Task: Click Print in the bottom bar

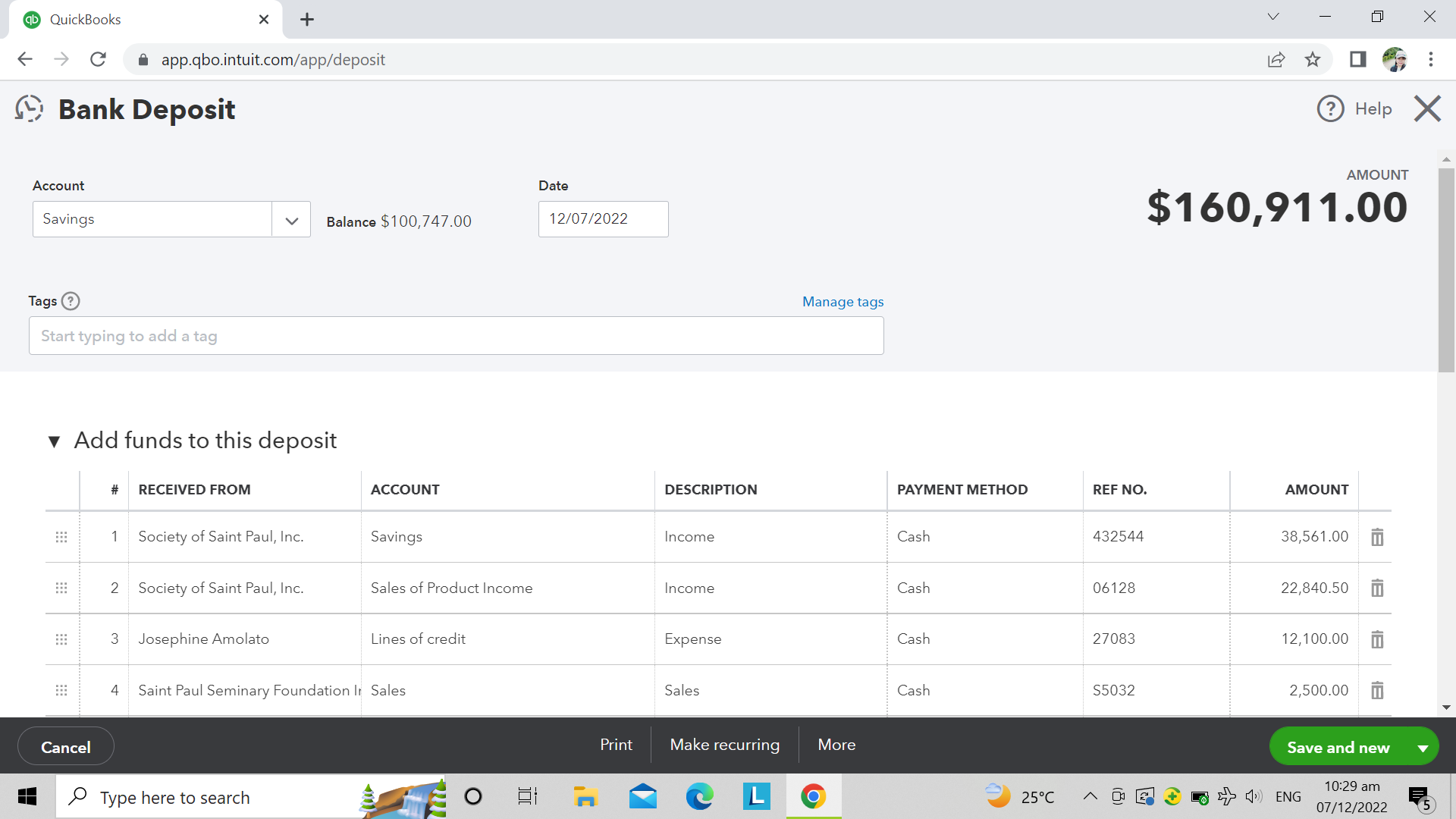Action: 616,745
